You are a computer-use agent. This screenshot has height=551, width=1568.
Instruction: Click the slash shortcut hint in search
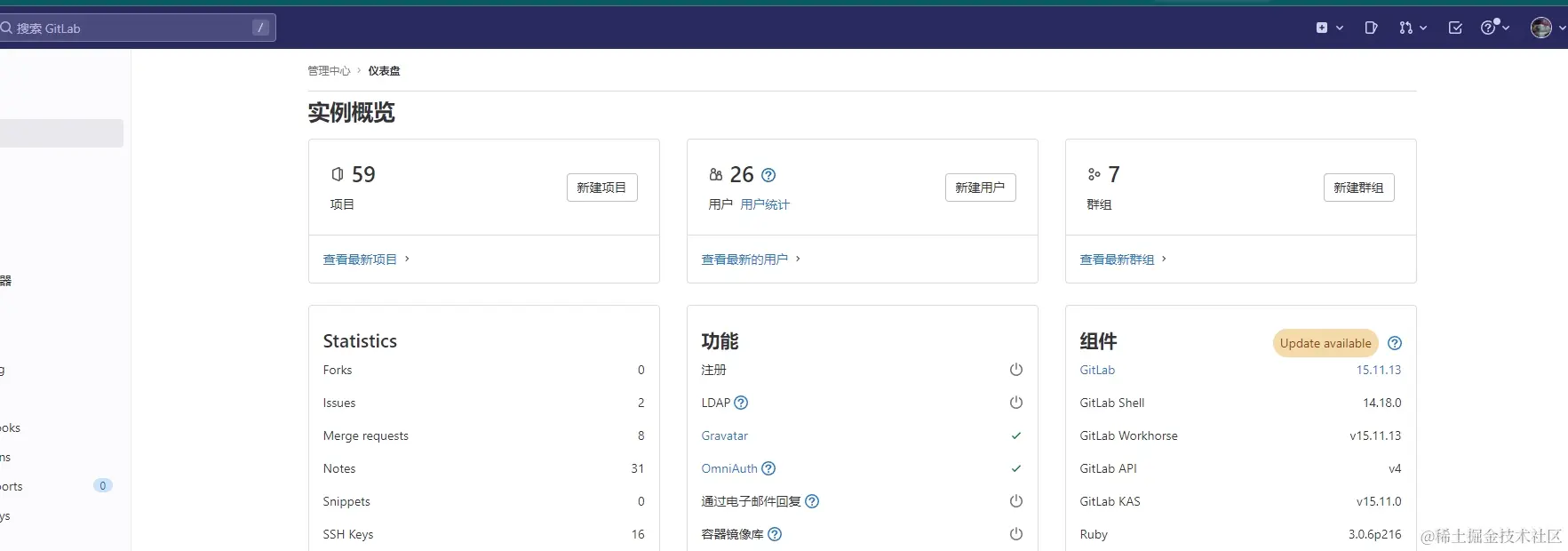pos(260,28)
